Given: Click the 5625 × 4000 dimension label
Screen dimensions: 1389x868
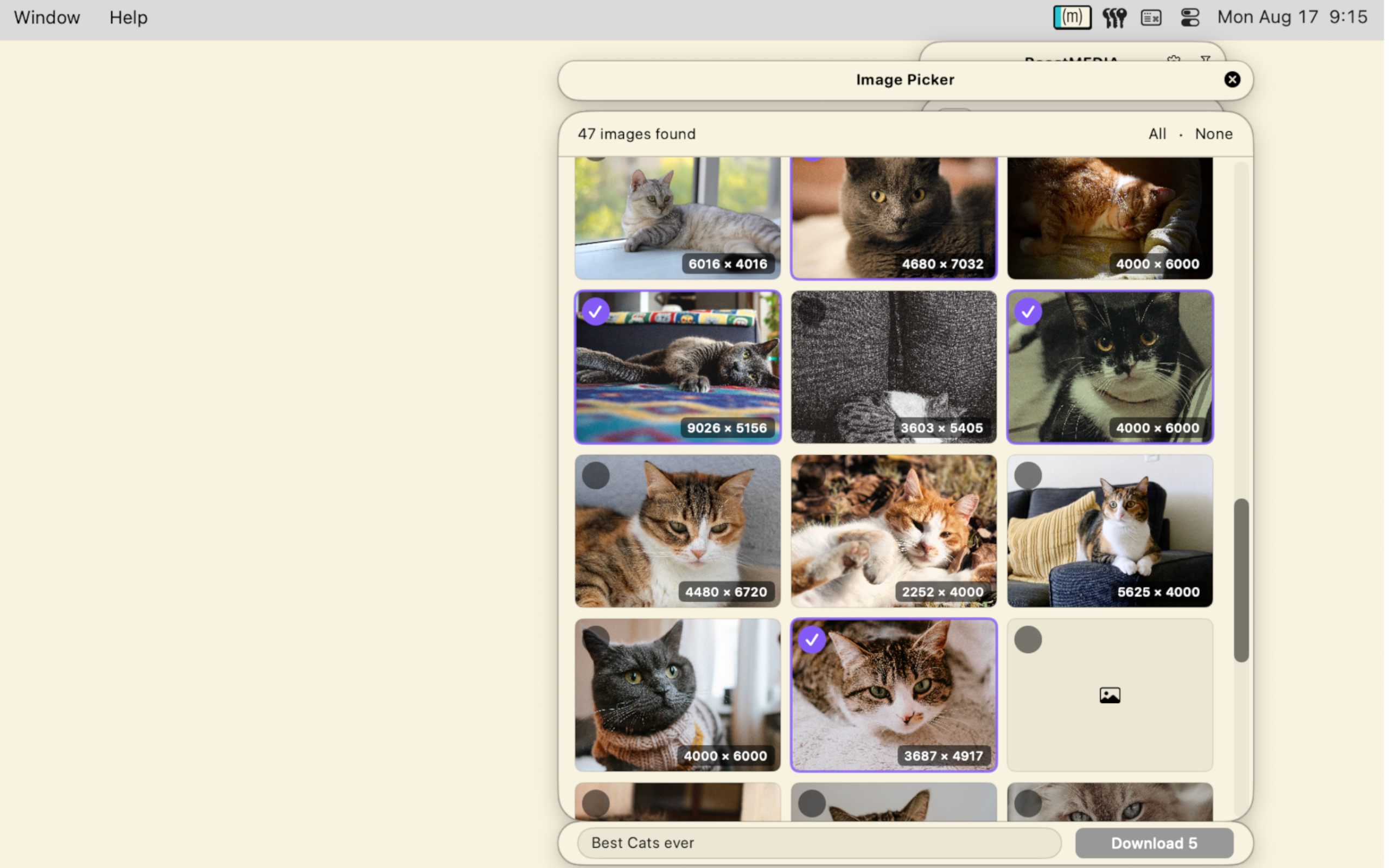Looking at the screenshot, I should [x=1158, y=592].
